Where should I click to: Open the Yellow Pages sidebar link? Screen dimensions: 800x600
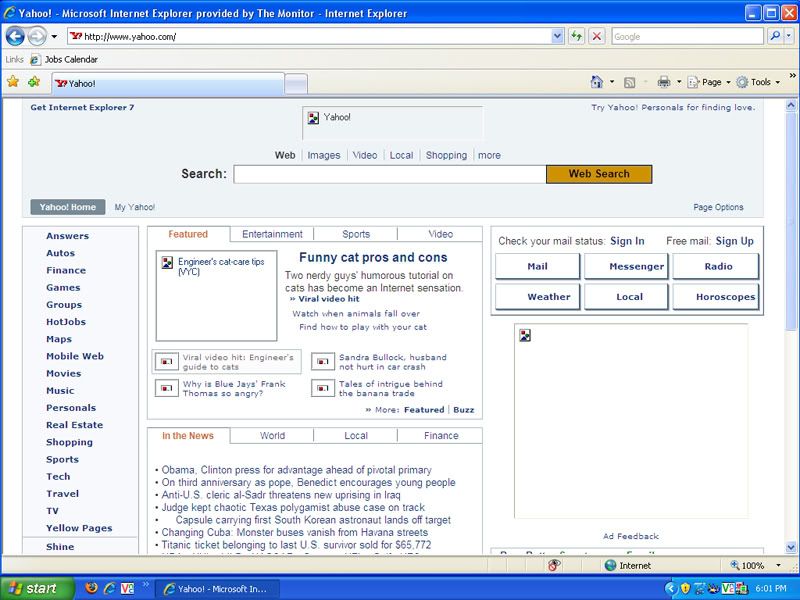(79, 528)
